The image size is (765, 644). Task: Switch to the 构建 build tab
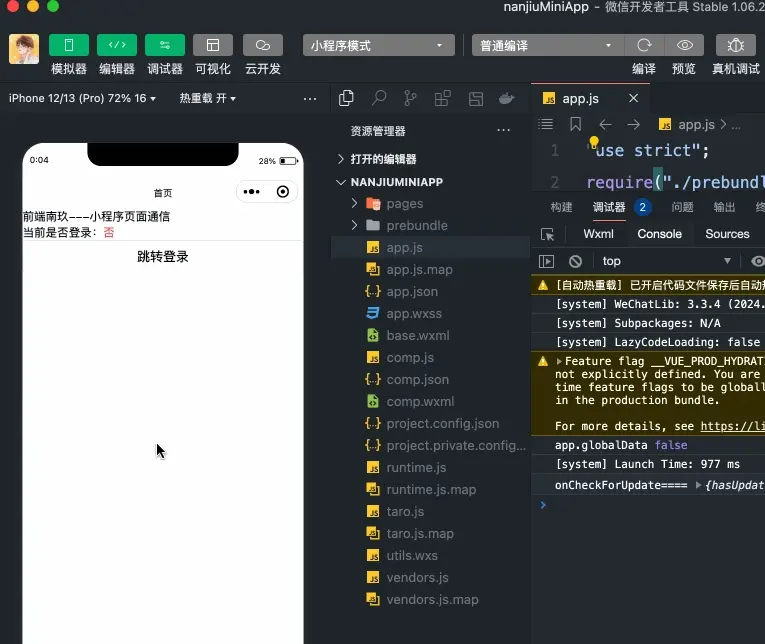(561, 207)
